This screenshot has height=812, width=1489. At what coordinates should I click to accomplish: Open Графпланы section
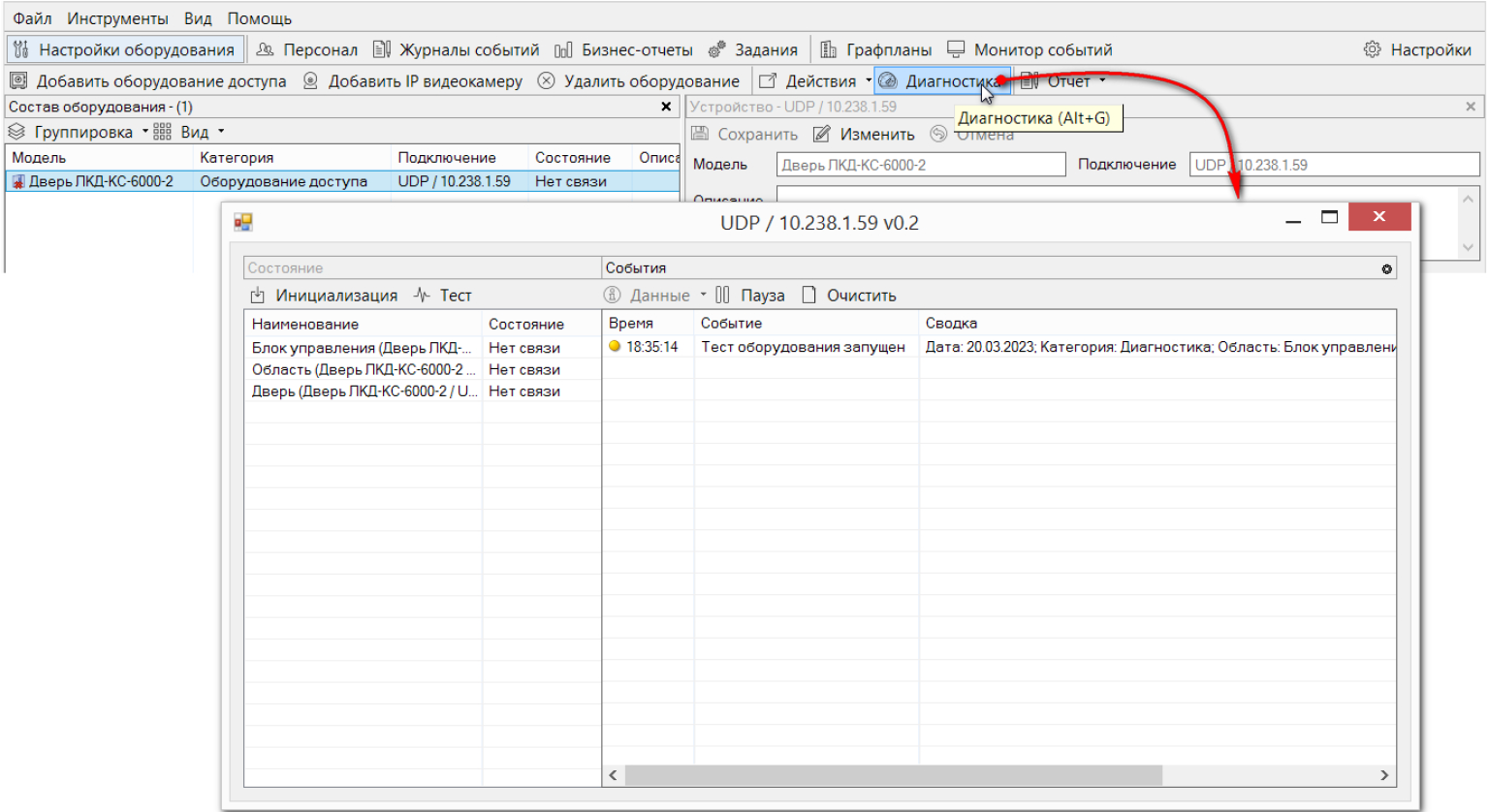coord(876,49)
